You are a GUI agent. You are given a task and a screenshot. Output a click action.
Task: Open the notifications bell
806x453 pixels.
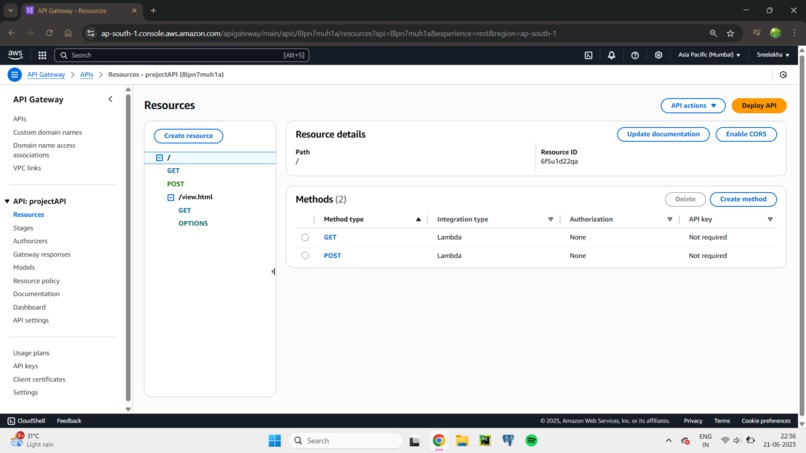[611, 55]
